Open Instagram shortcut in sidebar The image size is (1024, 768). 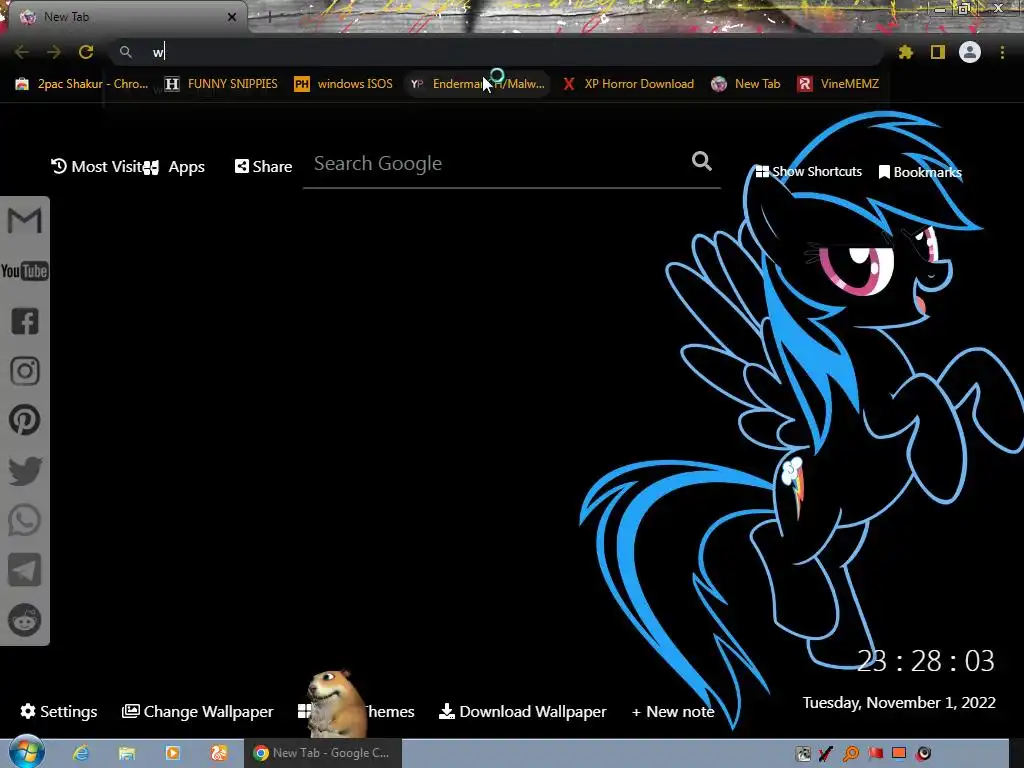point(25,371)
